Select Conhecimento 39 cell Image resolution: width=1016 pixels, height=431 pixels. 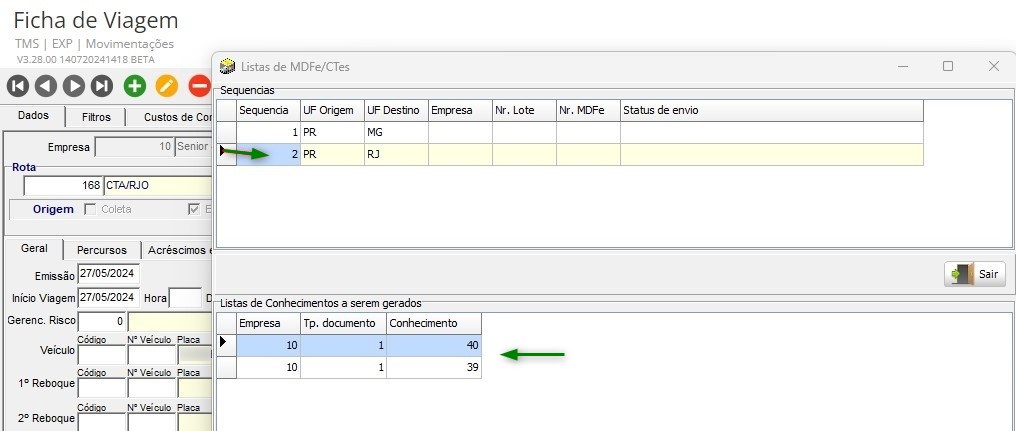pyautogui.click(x=434, y=367)
